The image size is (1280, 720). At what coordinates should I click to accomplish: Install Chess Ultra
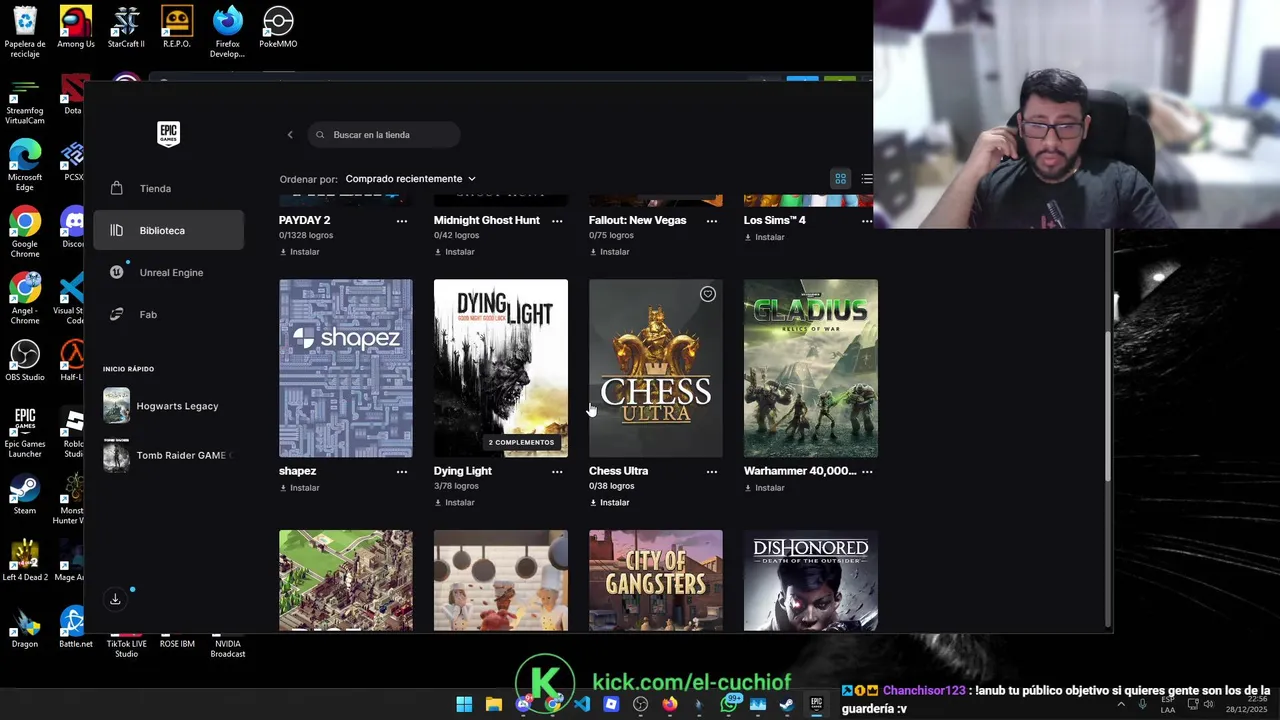coord(609,503)
